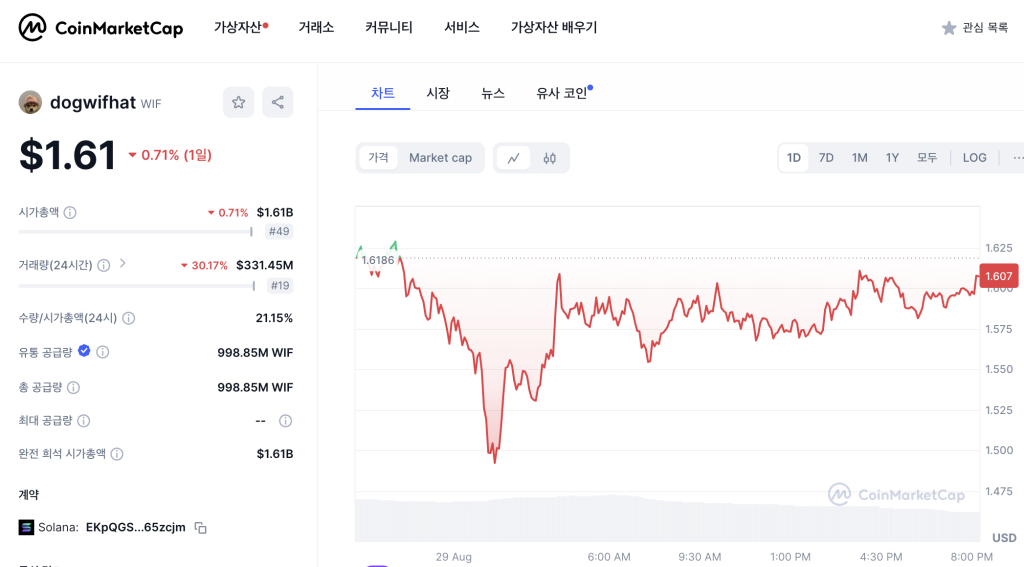Open the 서비스 menu
The height and width of the screenshot is (567, 1024).
(x=462, y=27)
